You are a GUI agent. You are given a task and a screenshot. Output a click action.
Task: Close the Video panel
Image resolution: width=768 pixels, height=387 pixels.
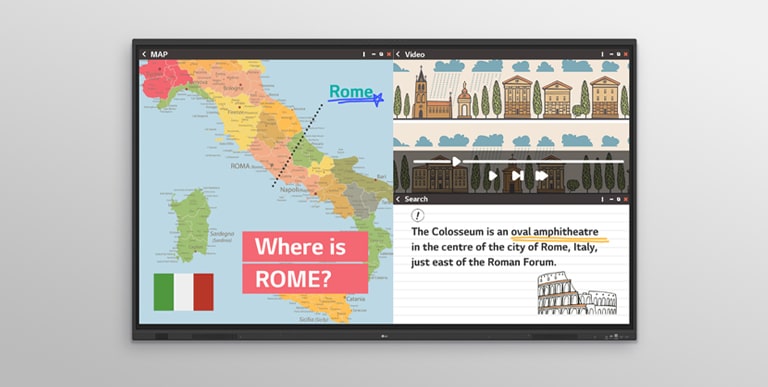tap(625, 54)
